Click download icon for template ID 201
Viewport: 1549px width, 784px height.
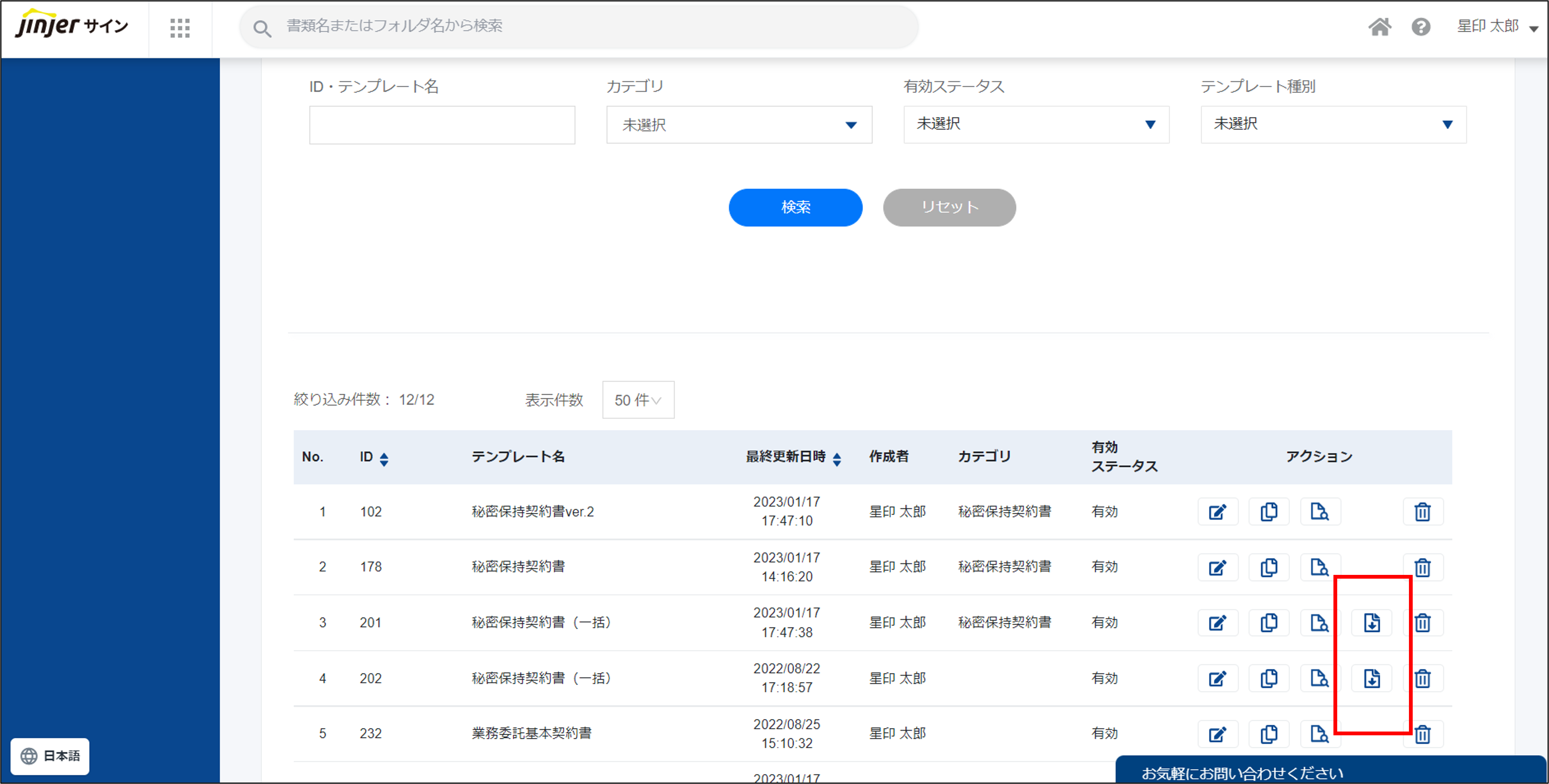[x=1371, y=623]
